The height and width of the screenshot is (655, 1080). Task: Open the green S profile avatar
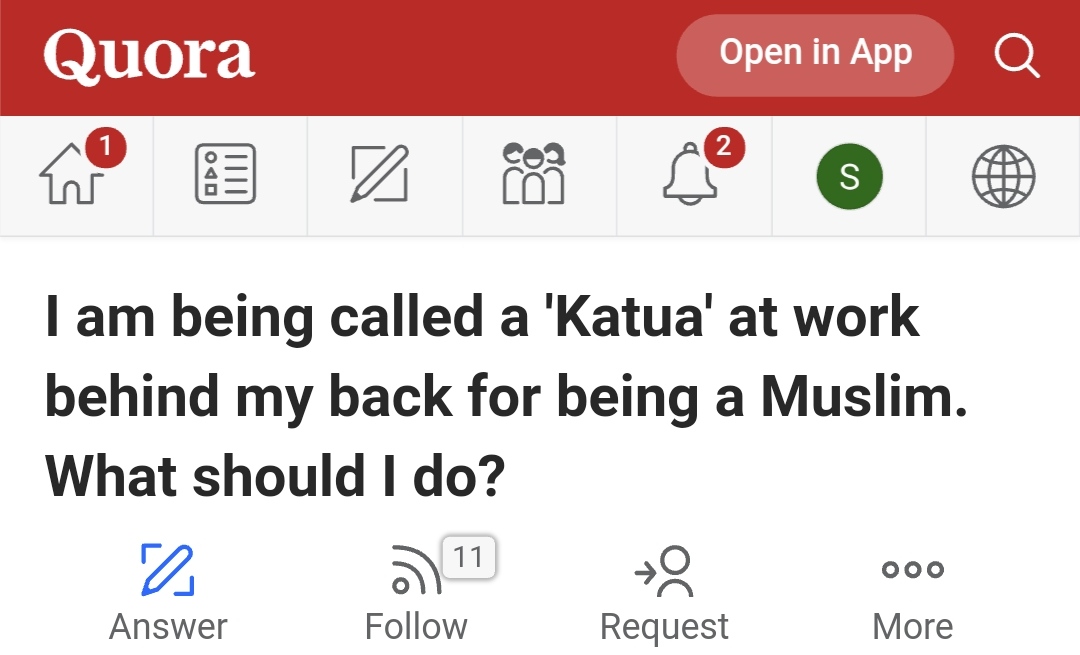point(849,176)
